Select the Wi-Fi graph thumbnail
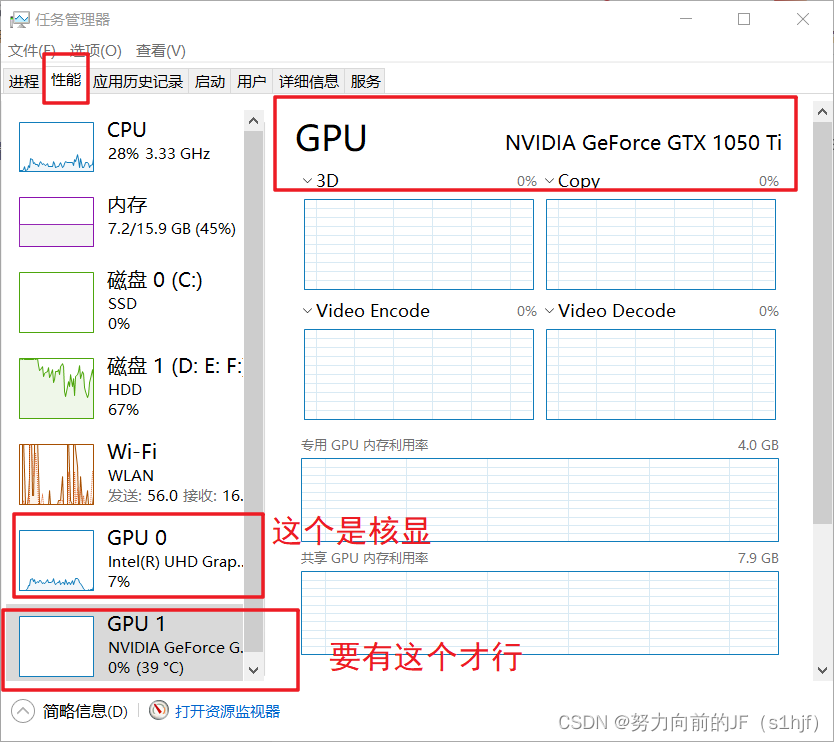This screenshot has width=834, height=742. pyautogui.click(x=56, y=474)
